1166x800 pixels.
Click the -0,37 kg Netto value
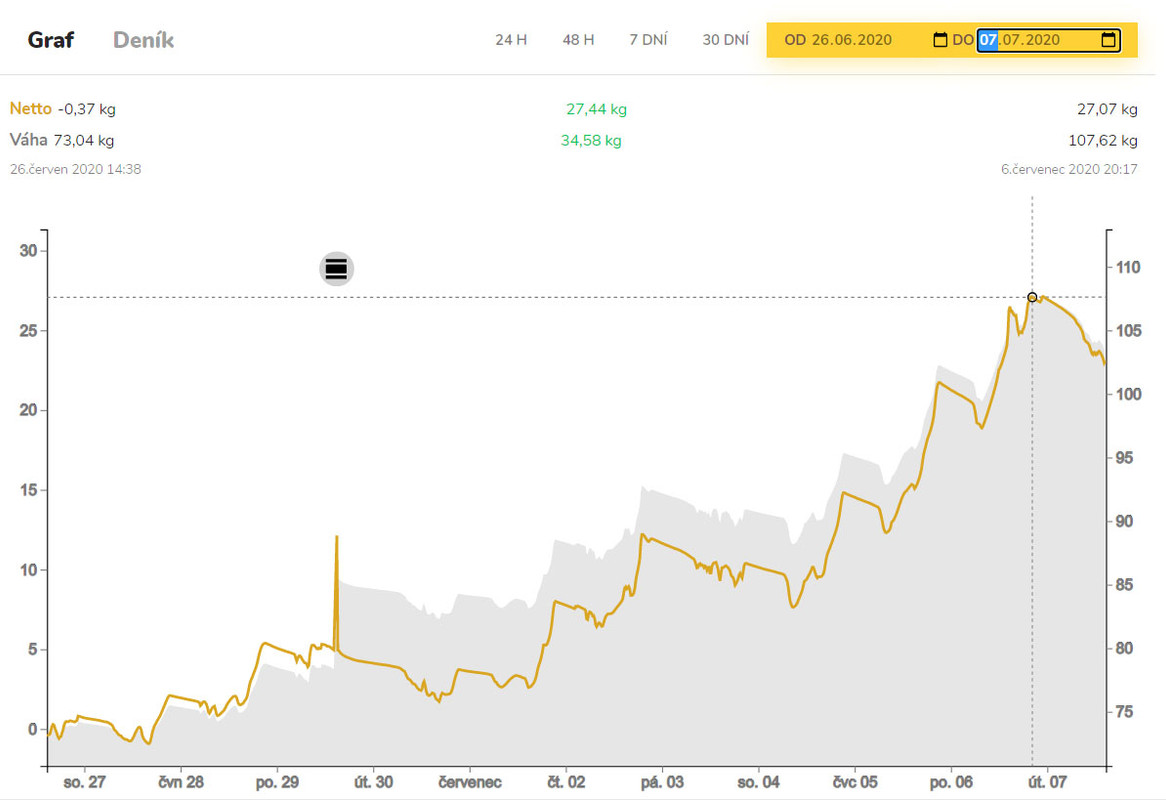87,109
